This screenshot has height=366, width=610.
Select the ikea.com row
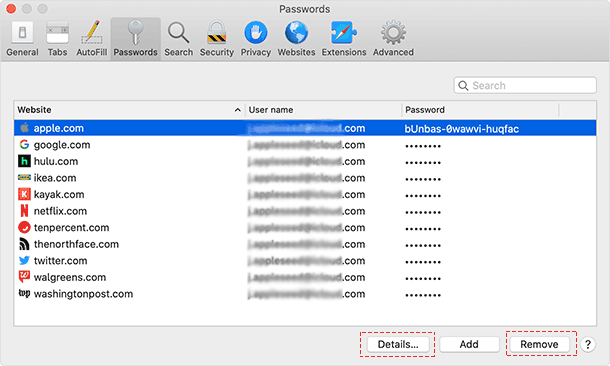(305, 178)
